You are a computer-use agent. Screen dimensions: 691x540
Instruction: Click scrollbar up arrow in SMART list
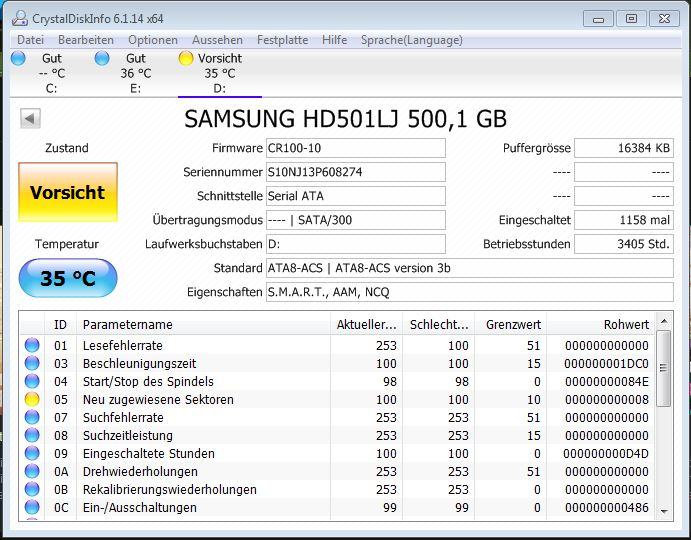(x=664, y=321)
